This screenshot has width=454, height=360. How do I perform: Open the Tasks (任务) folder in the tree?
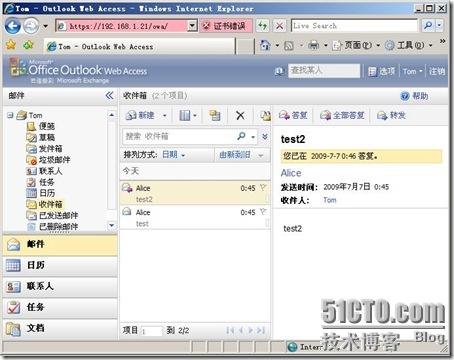coord(40,182)
